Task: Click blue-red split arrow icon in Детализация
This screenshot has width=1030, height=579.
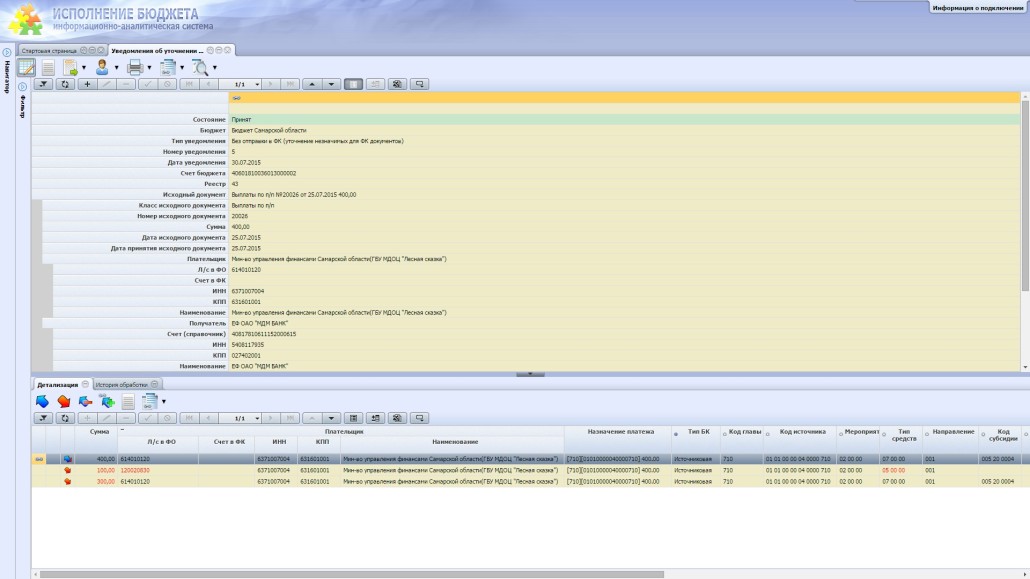Action: (x=85, y=401)
